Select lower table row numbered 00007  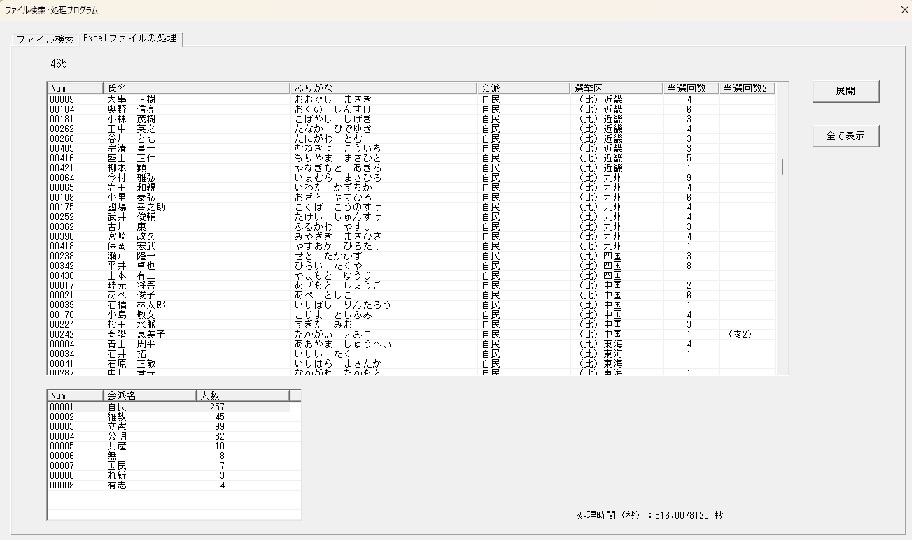[x=168, y=465]
